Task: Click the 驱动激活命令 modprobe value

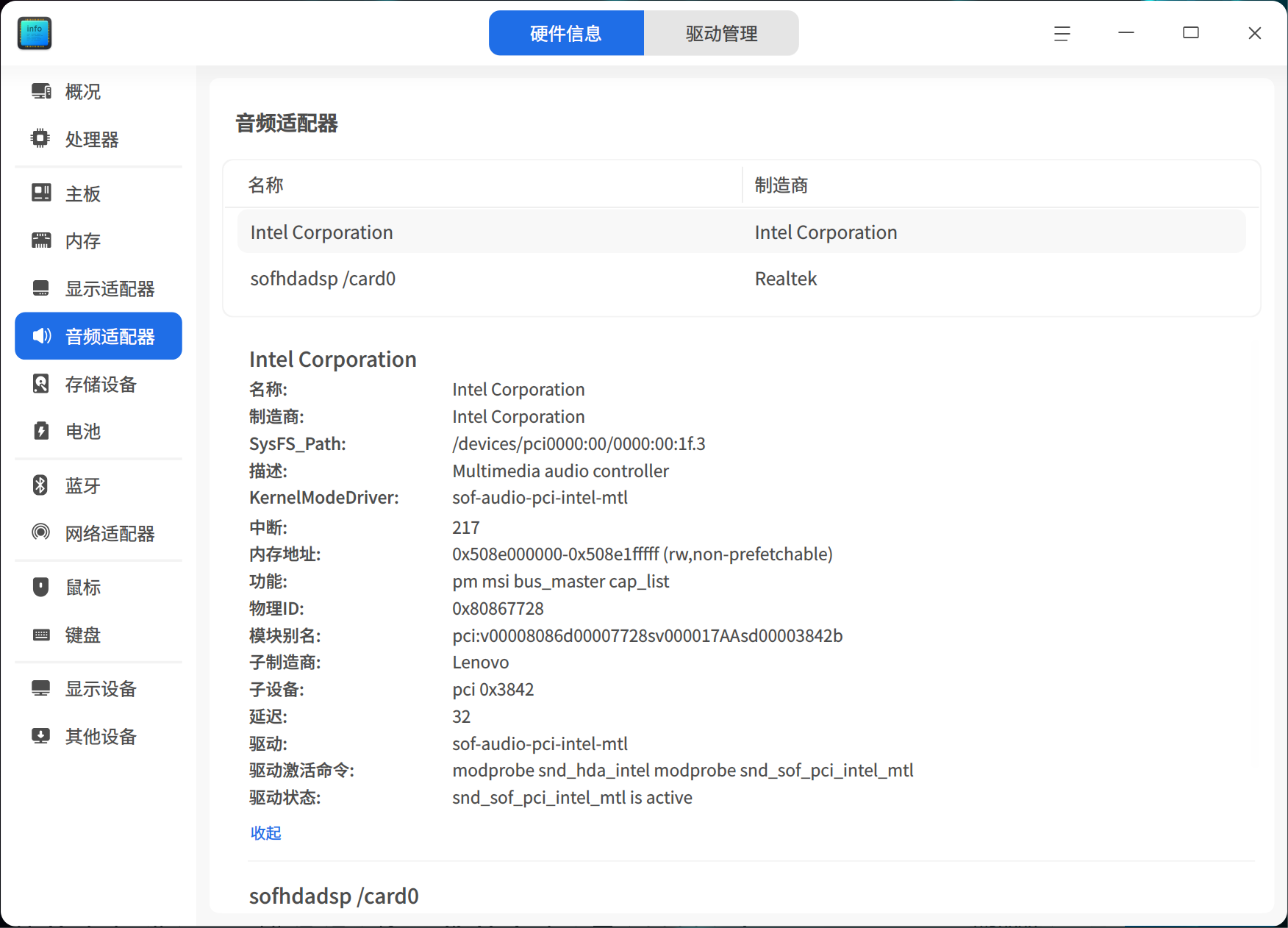Action: pyautogui.click(x=682, y=770)
